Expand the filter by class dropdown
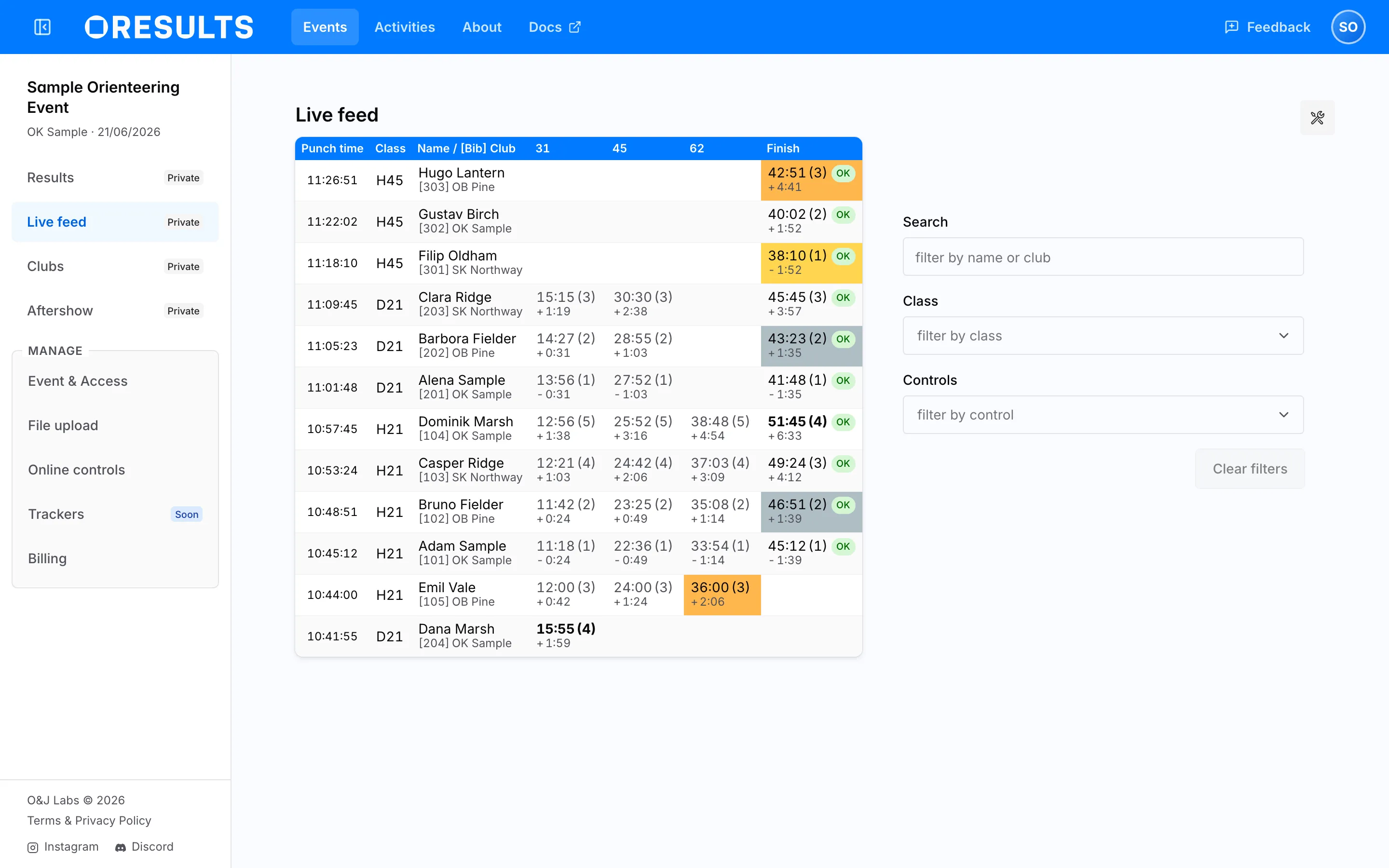 click(x=1103, y=336)
